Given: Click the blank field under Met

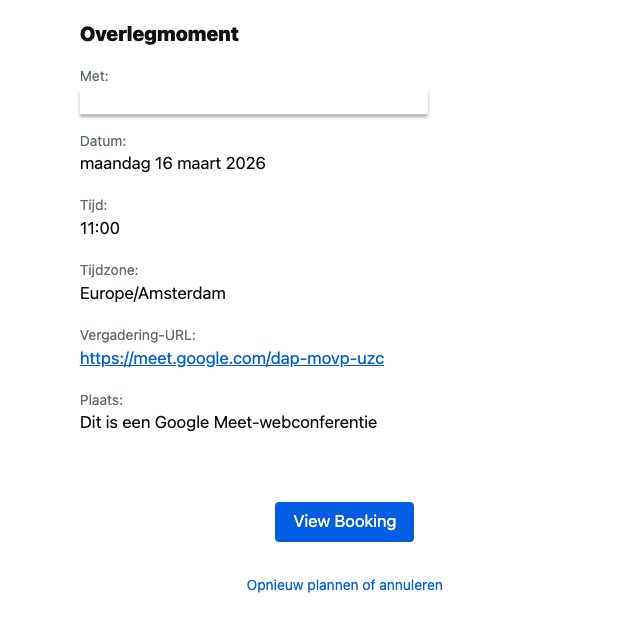Looking at the screenshot, I should [x=254, y=102].
